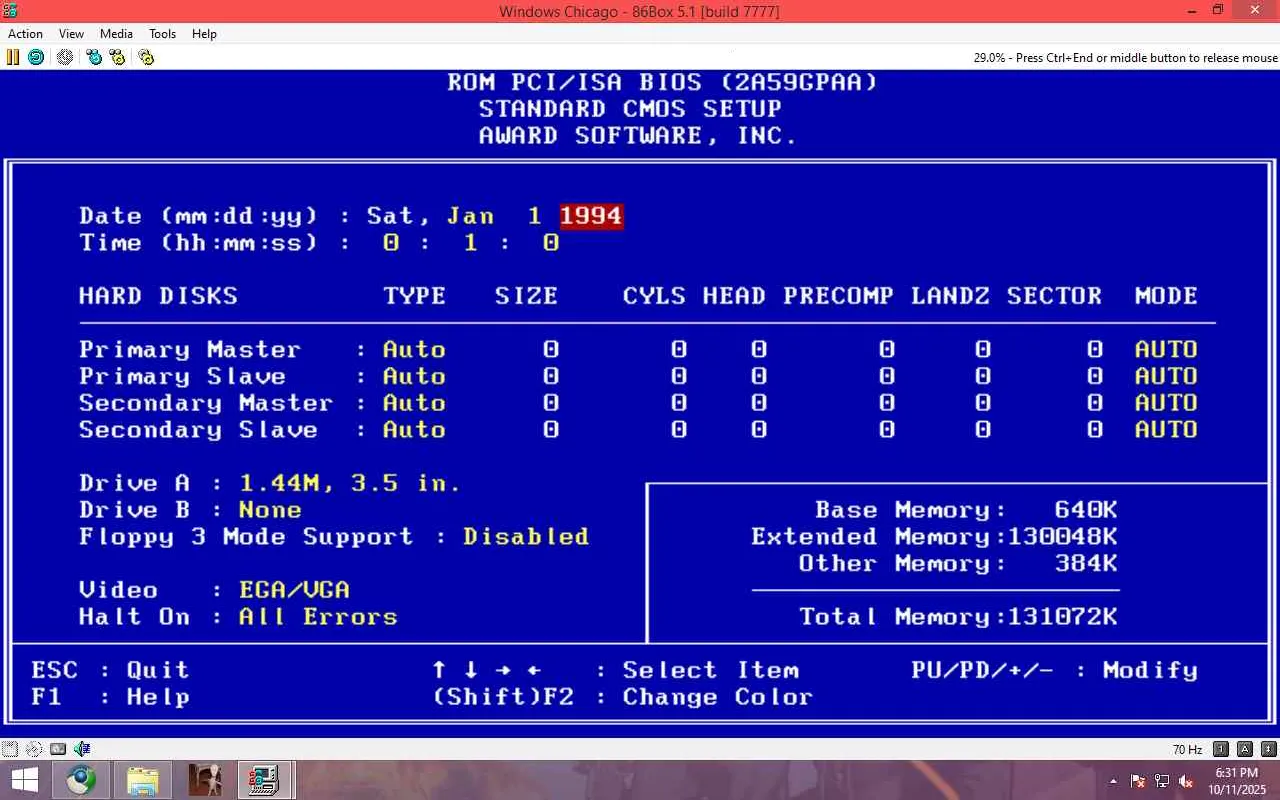Click the 'ESC : Quit' hint
Screen dimensions: 1280x800
point(110,670)
